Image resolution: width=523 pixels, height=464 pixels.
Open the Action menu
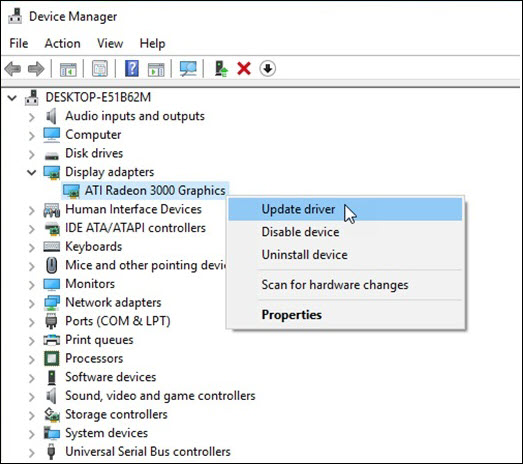62,43
